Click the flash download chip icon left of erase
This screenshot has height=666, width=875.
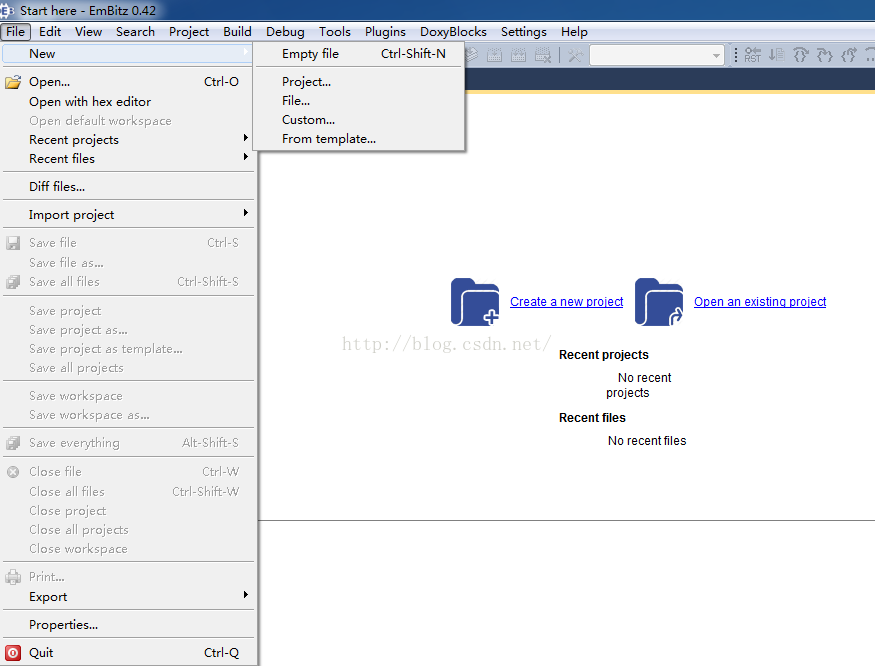(x=518, y=55)
